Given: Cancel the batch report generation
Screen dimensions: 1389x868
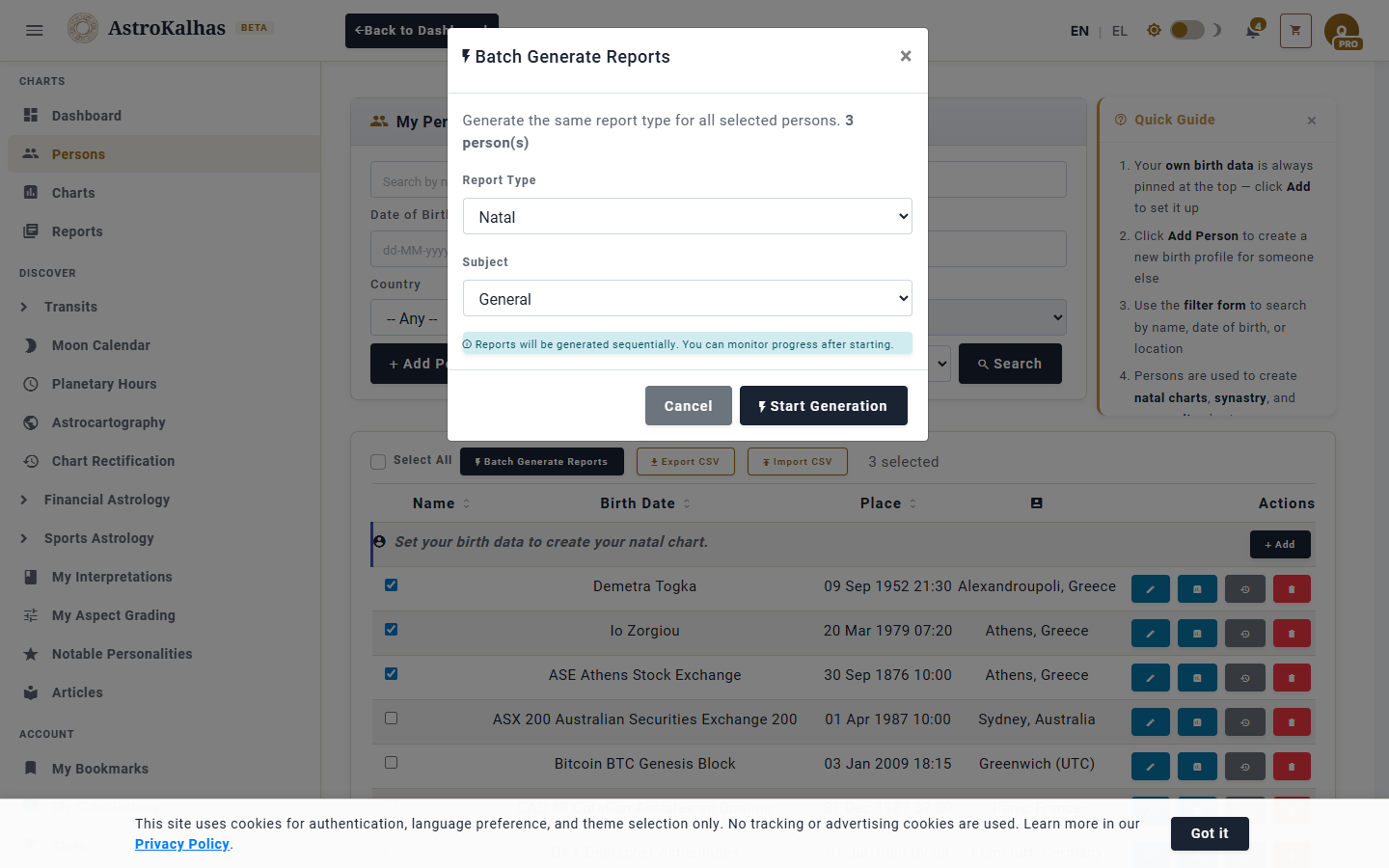Looking at the screenshot, I should [688, 406].
